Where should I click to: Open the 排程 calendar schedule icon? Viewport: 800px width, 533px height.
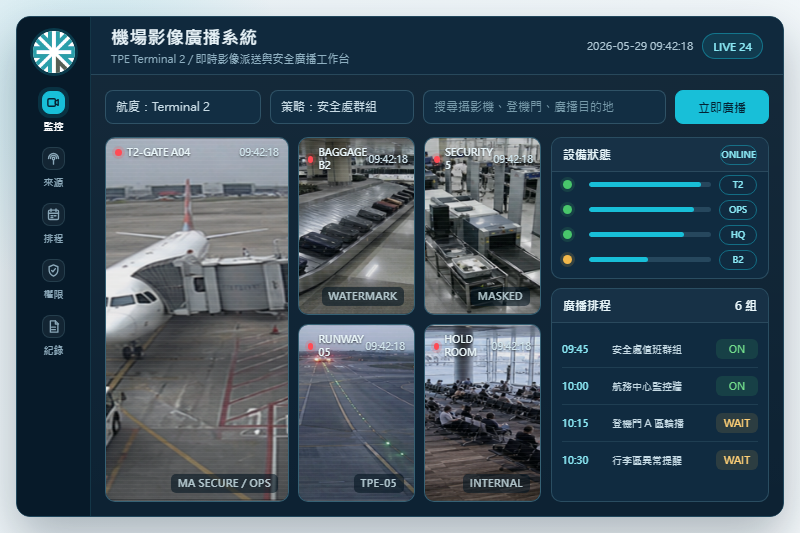[x=54, y=215]
